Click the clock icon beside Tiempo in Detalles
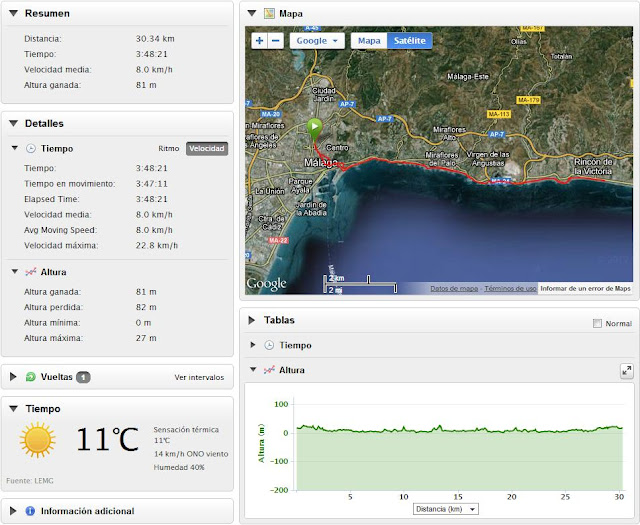This screenshot has width=640, height=525. [x=31, y=149]
